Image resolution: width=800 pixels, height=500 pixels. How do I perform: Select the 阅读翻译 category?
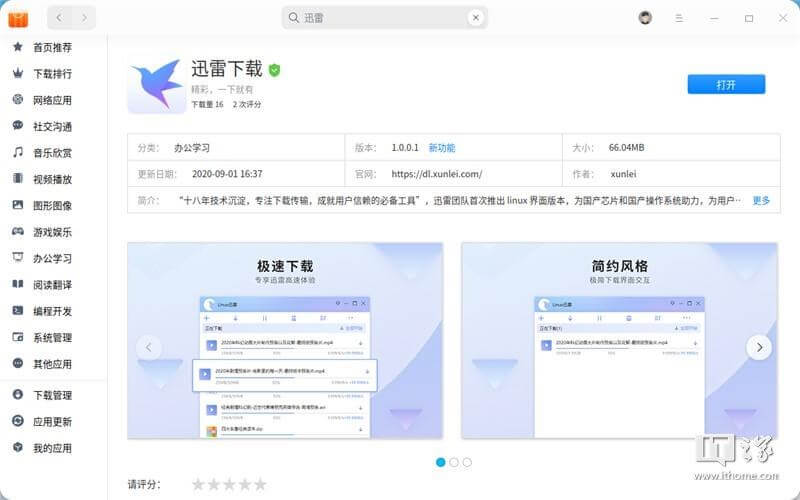[x=52, y=285]
